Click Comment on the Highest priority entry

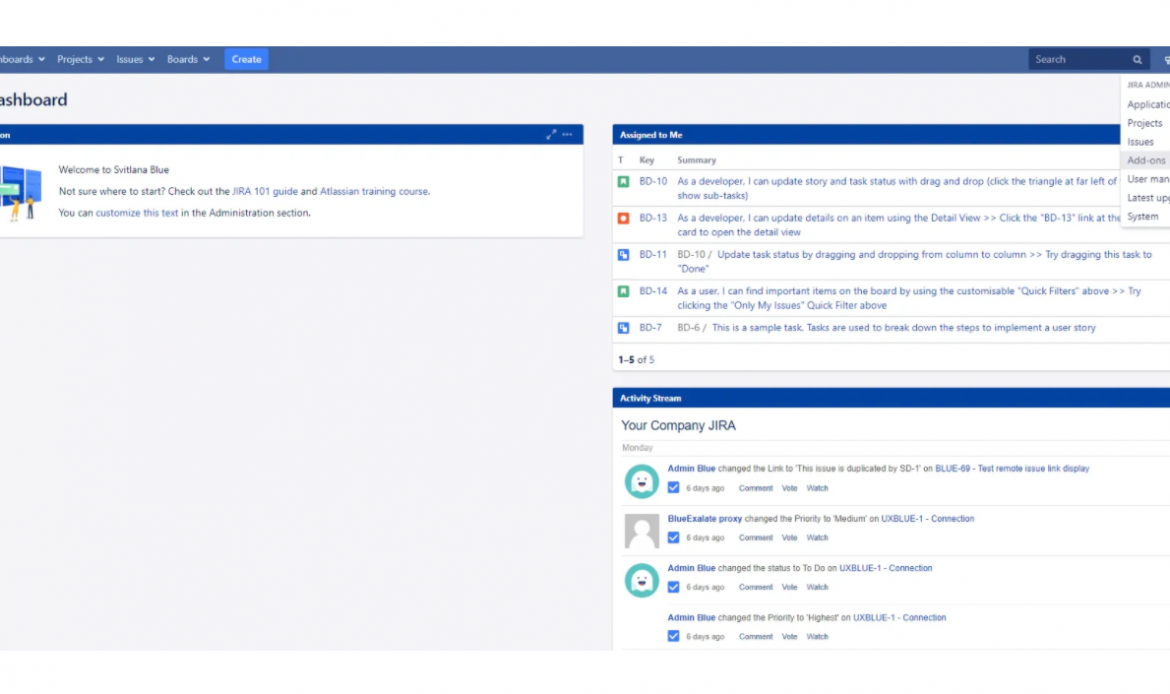click(x=755, y=637)
